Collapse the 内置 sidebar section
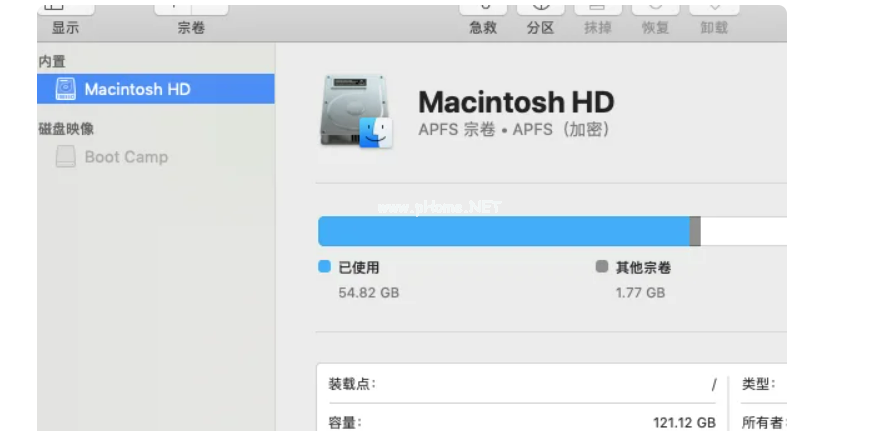Image resolution: width=888 pixels, height=431 pixels. point(52,62)
